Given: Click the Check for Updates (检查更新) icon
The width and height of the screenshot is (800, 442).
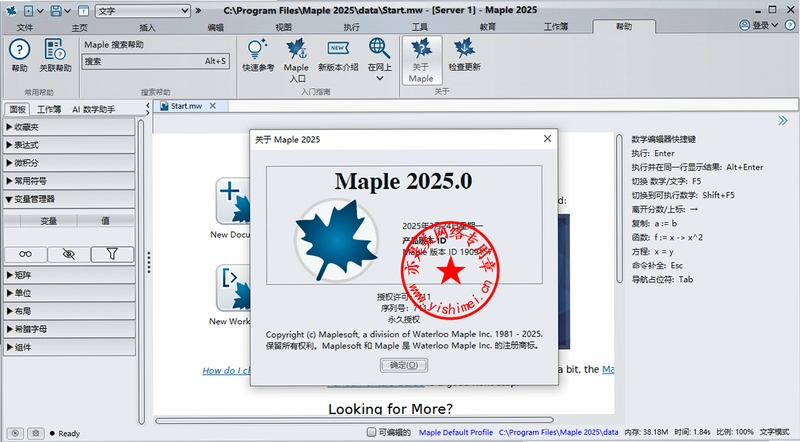Looking at the screenshot, I should pos(464,55).
